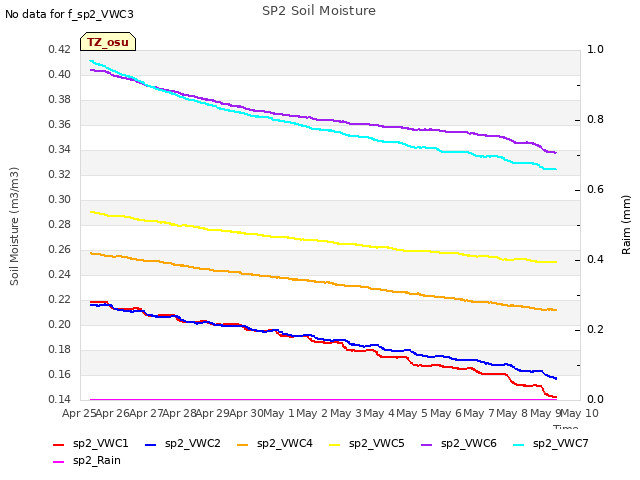The image size is (640, 480).
Task: Click the yellow sp2_VWC5 legend swatch
Action: [335, 444]
